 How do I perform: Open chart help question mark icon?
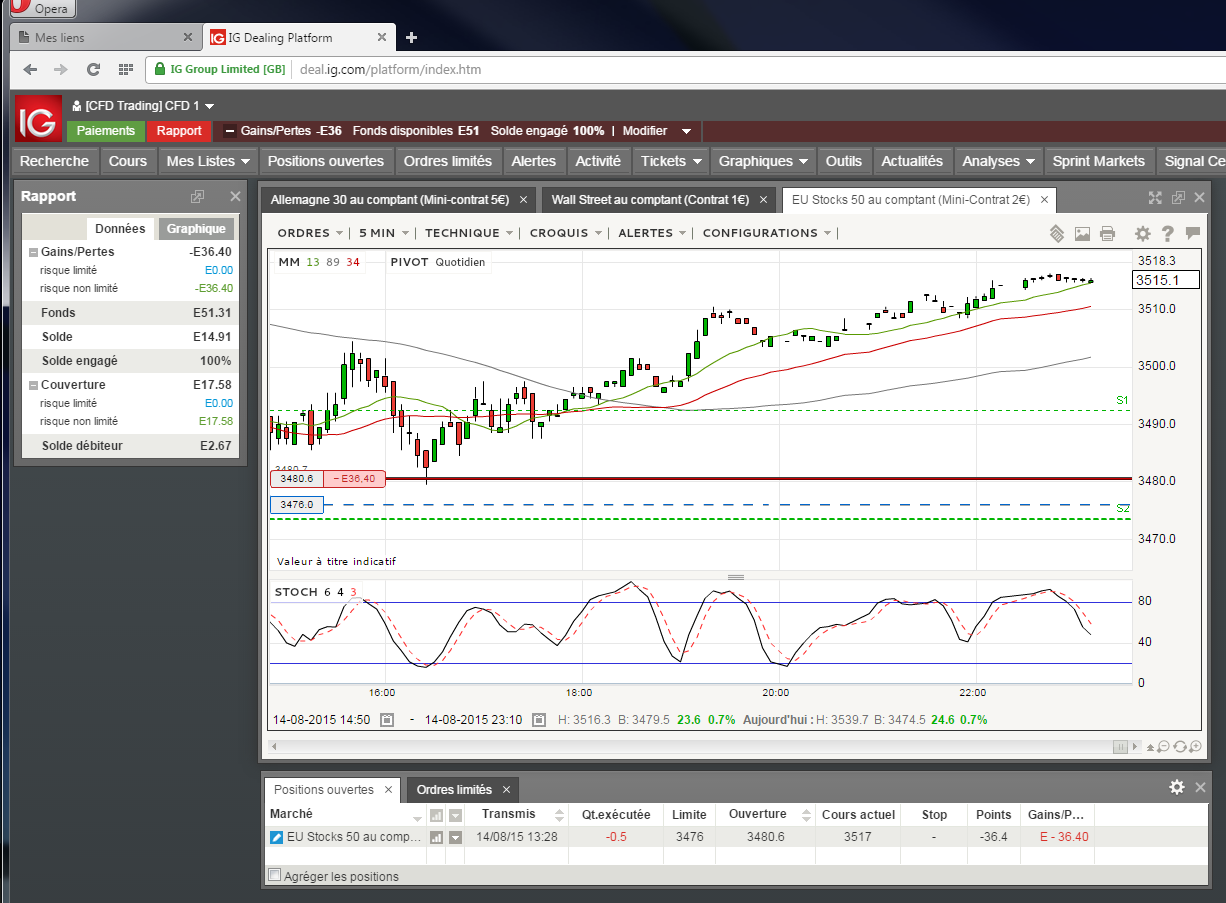(x=1167, y=234)
